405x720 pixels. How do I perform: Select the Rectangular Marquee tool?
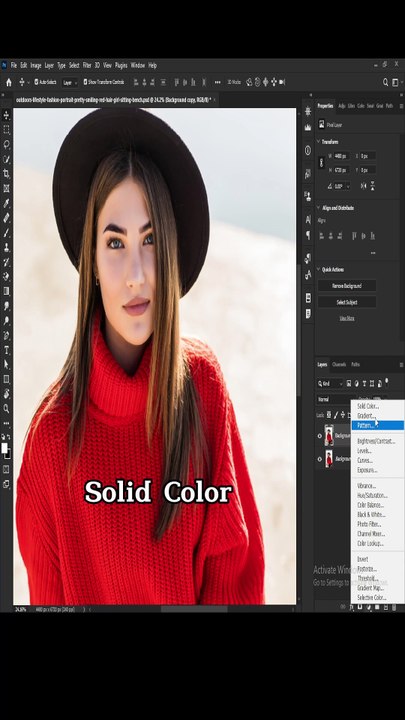[x=6, y=129]
